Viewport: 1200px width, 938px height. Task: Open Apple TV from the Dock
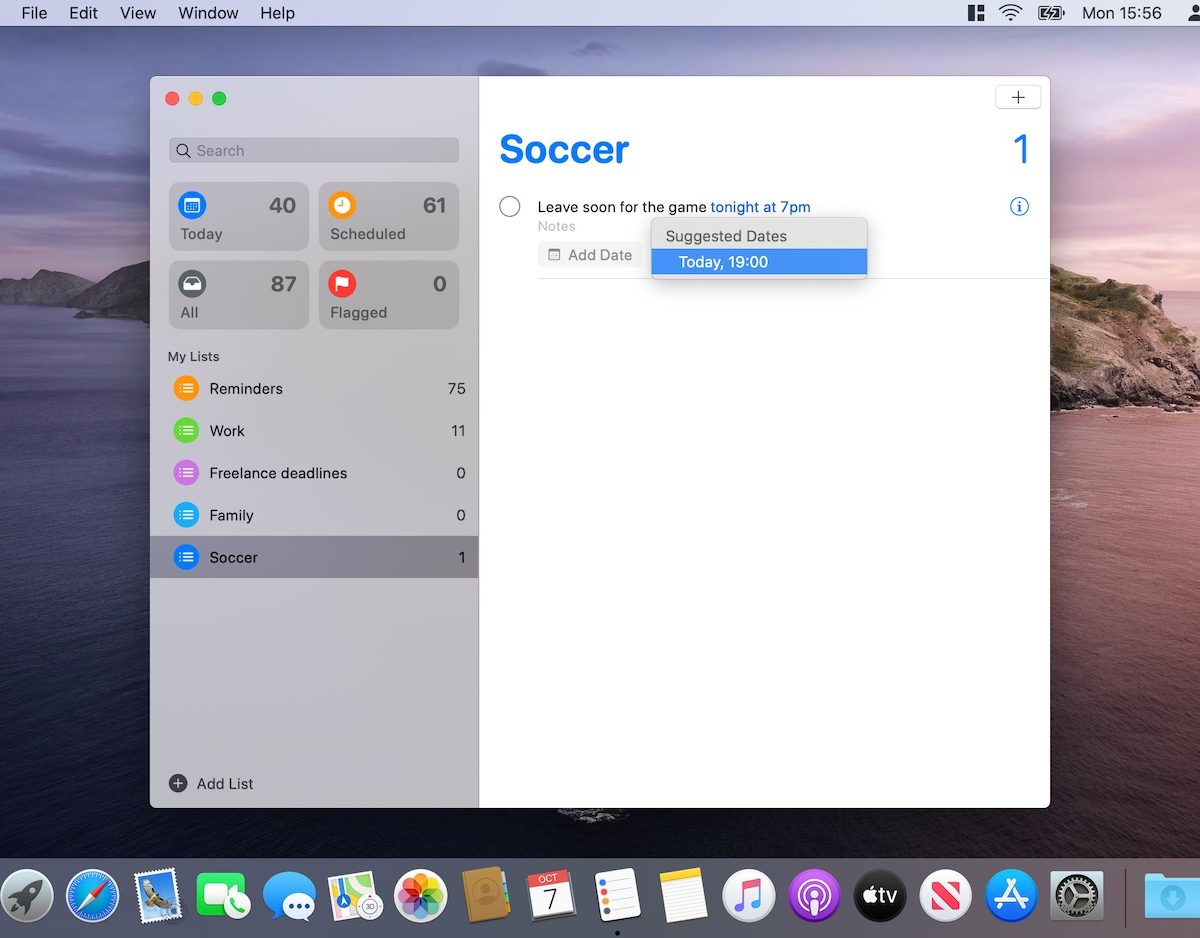click(x=880, y=894)
